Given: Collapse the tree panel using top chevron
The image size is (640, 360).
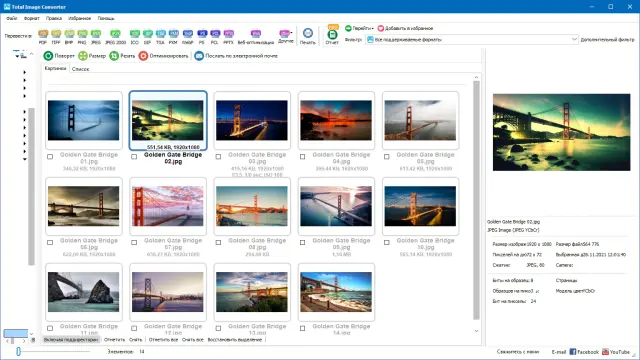Looking at the screenshot, I should pyautogui.click(x=31, y=54).
